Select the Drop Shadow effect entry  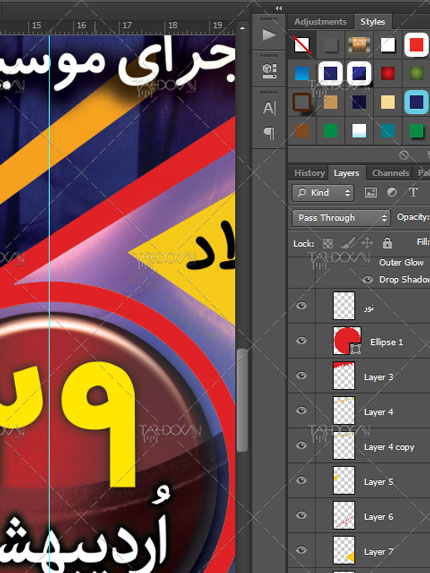[x=404, y=280]
